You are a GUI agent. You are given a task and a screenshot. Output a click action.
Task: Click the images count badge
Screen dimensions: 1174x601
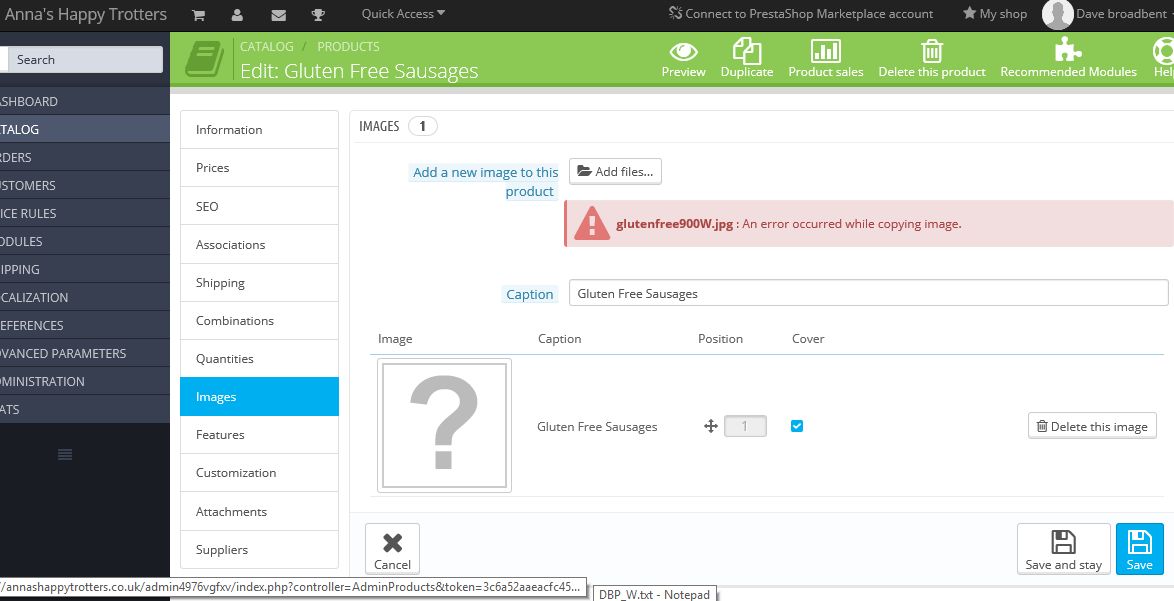click(422, 126)
